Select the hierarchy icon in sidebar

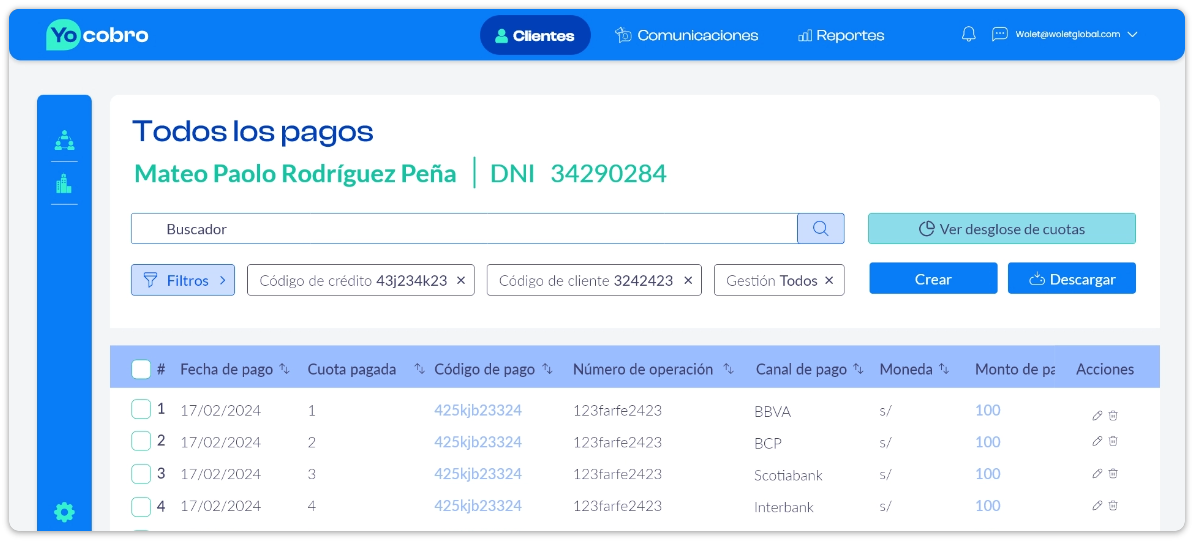[x=64, y=140]
